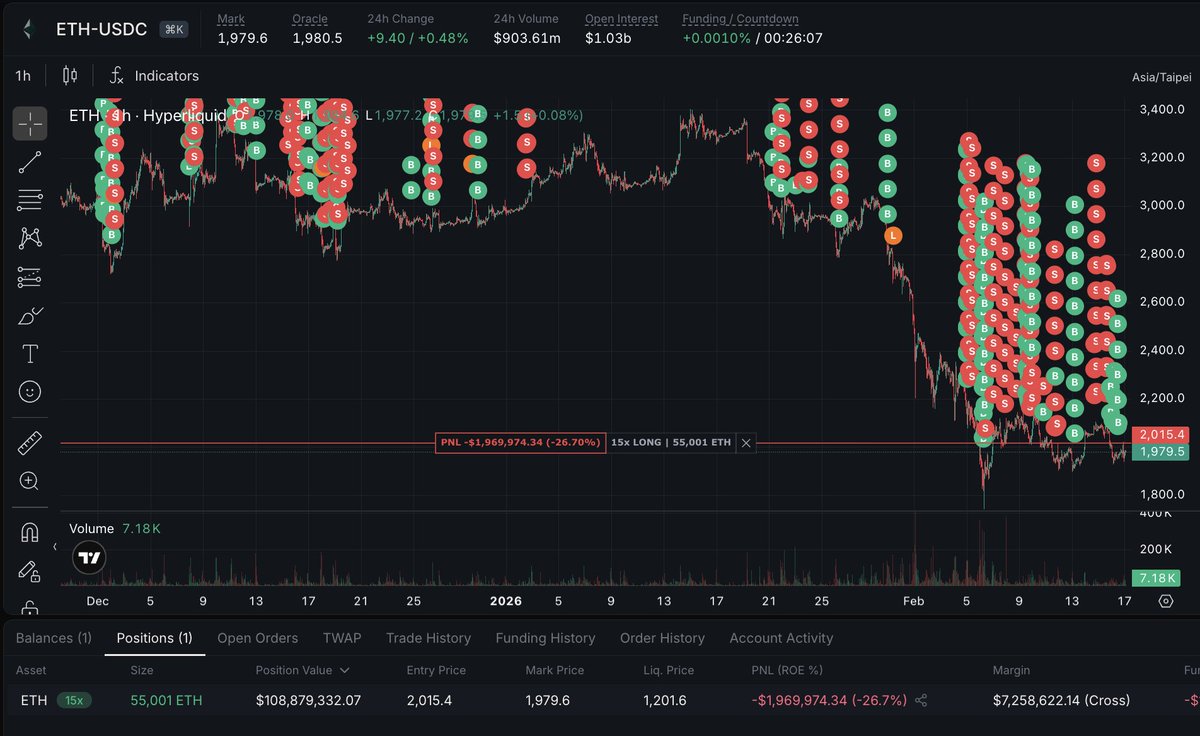The width and height of the screenshot is (1200, 736).
Task: Click the TradingView logo badge
Action: tap(89, 557)
